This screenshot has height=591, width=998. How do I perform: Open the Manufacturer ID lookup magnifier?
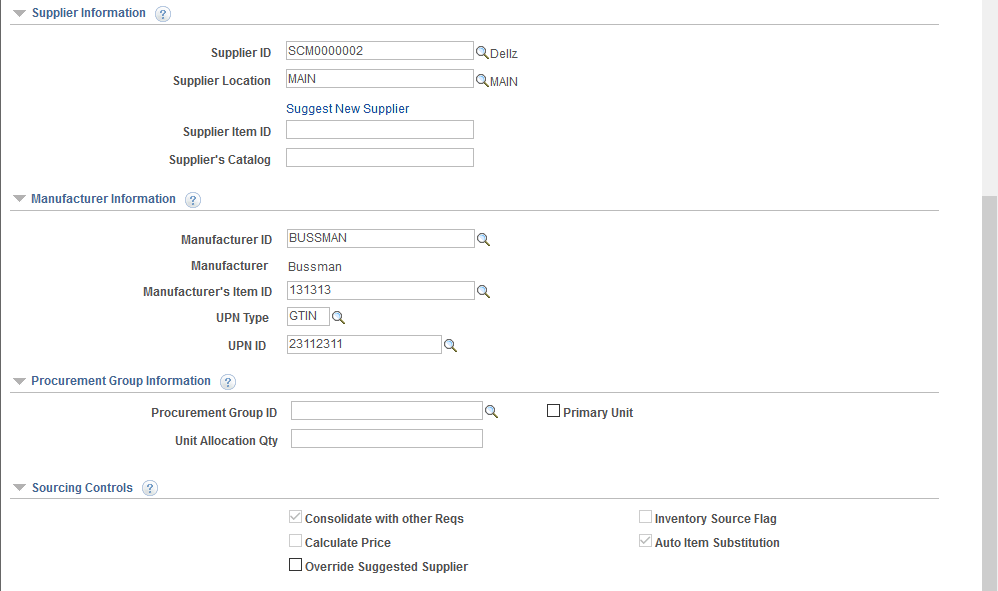click(484, 239)
